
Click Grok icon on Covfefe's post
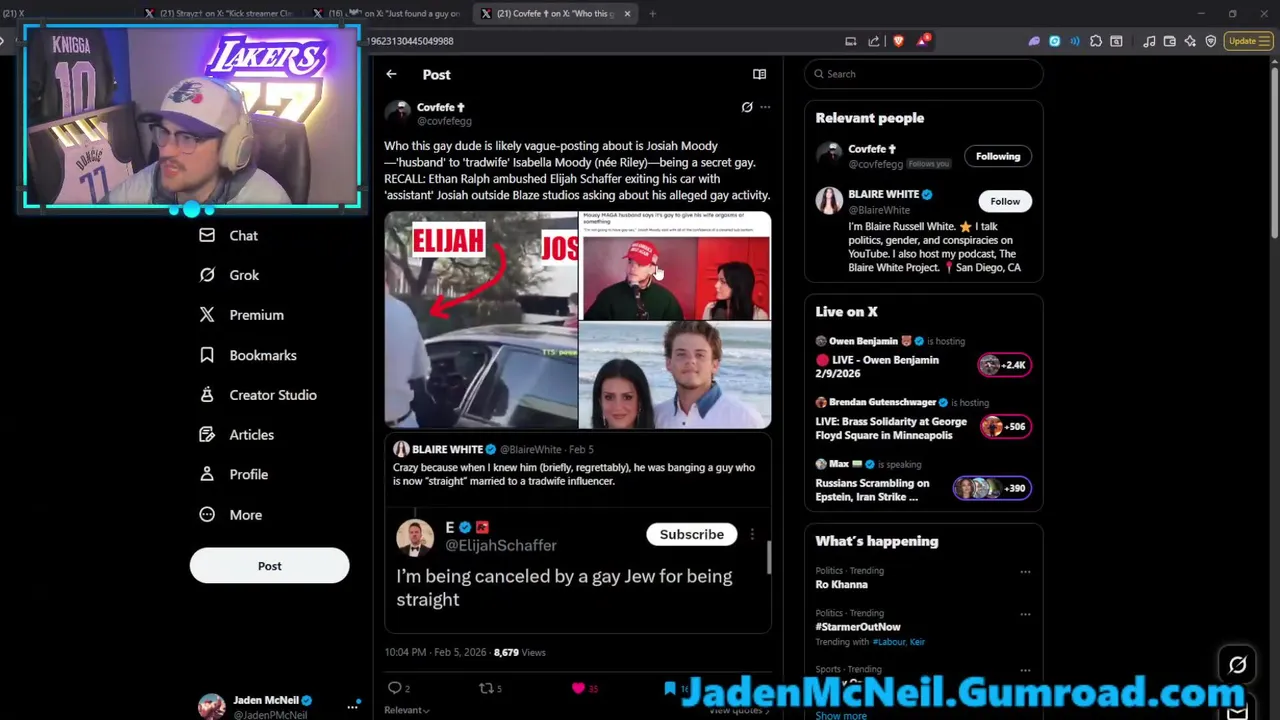point(747,107)
